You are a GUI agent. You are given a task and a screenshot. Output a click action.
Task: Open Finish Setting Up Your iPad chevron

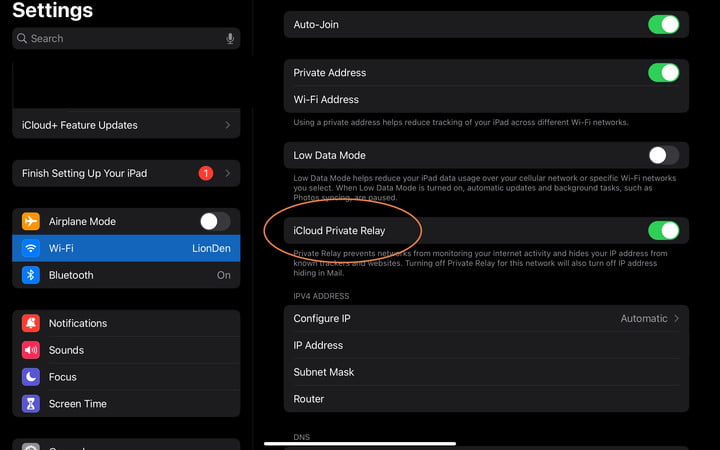click(x=228, y=173)
